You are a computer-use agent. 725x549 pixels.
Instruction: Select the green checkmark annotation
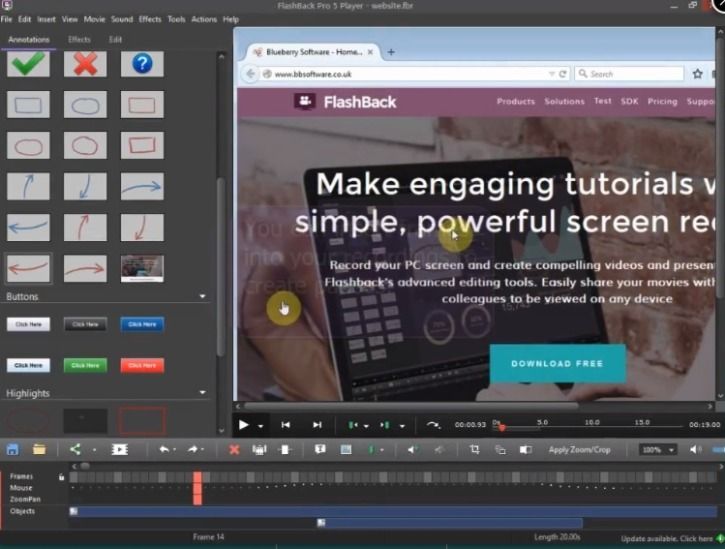tap(28, 64)
